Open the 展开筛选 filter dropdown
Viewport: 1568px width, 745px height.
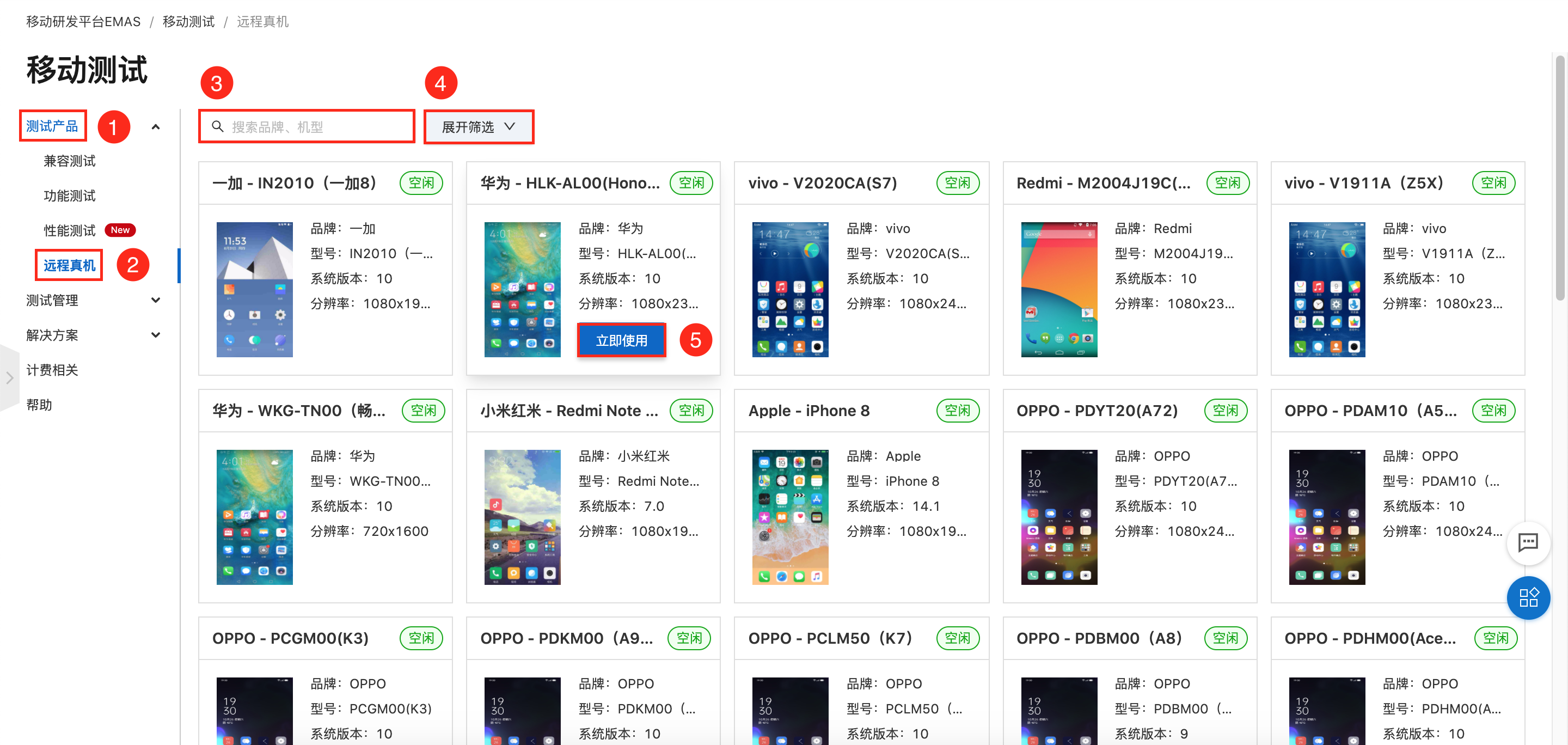click(x=479, y=126)
